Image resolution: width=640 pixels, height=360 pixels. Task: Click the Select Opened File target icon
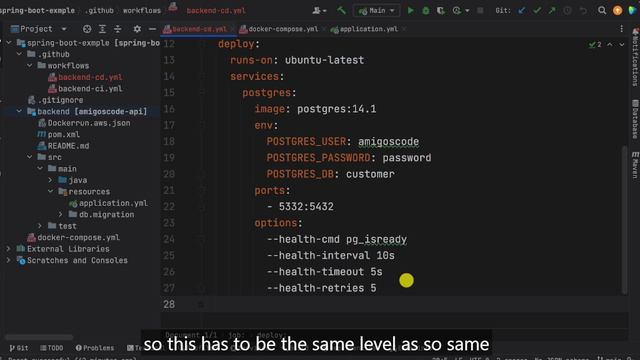click(87, 29)
